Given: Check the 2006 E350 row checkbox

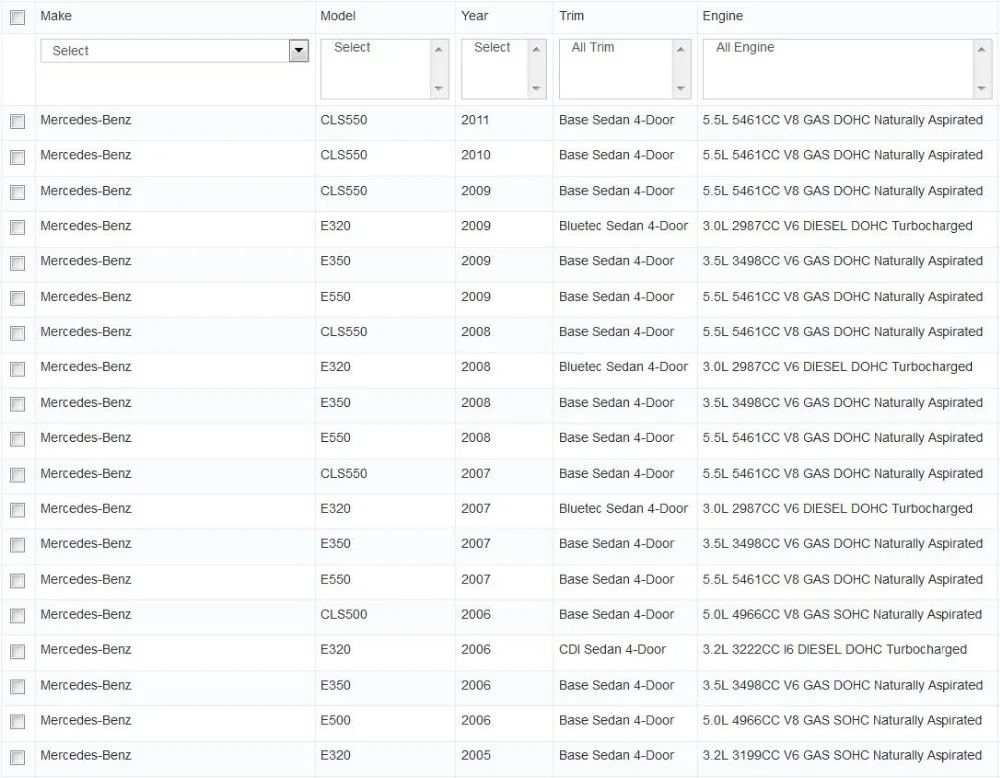Looking at the screenshot, I should pyautogui.click(x=18, y=686).
